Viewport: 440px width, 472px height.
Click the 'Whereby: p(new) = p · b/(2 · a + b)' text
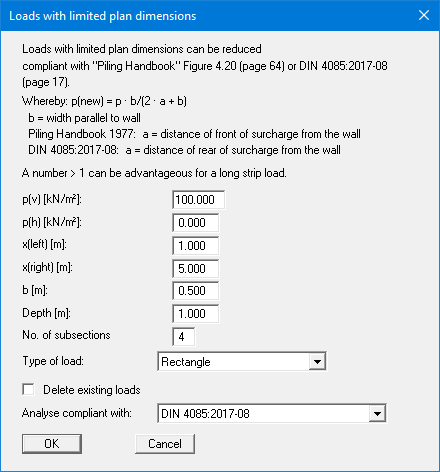pos(104,101)
